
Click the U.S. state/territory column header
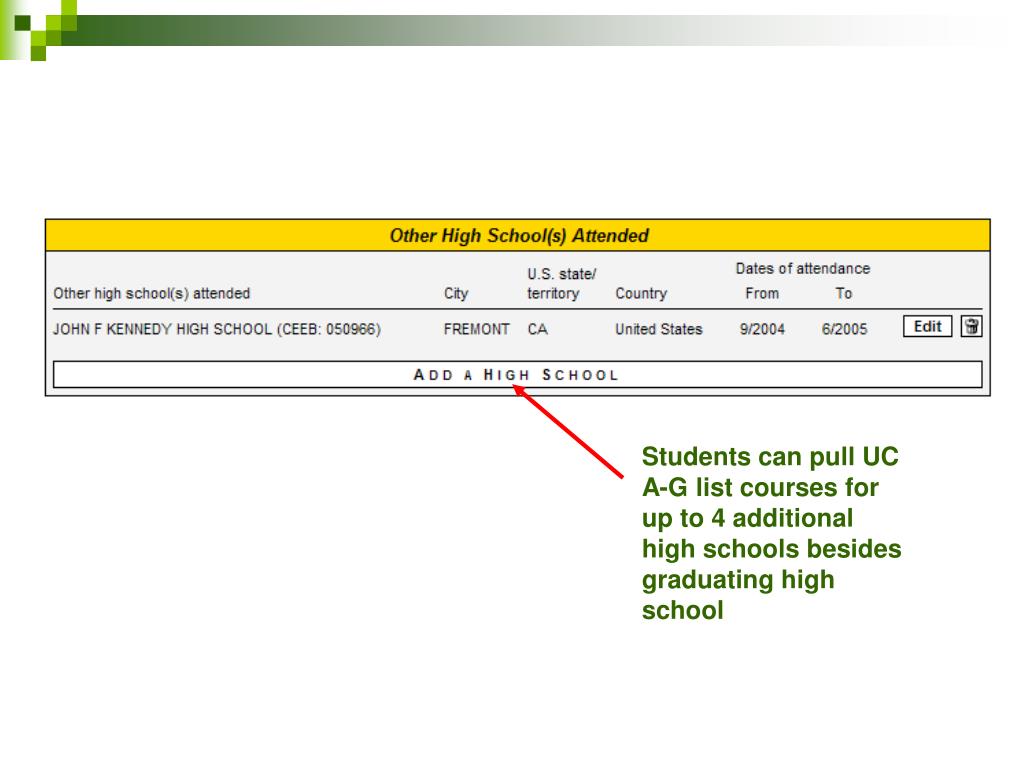coord(561,284)
